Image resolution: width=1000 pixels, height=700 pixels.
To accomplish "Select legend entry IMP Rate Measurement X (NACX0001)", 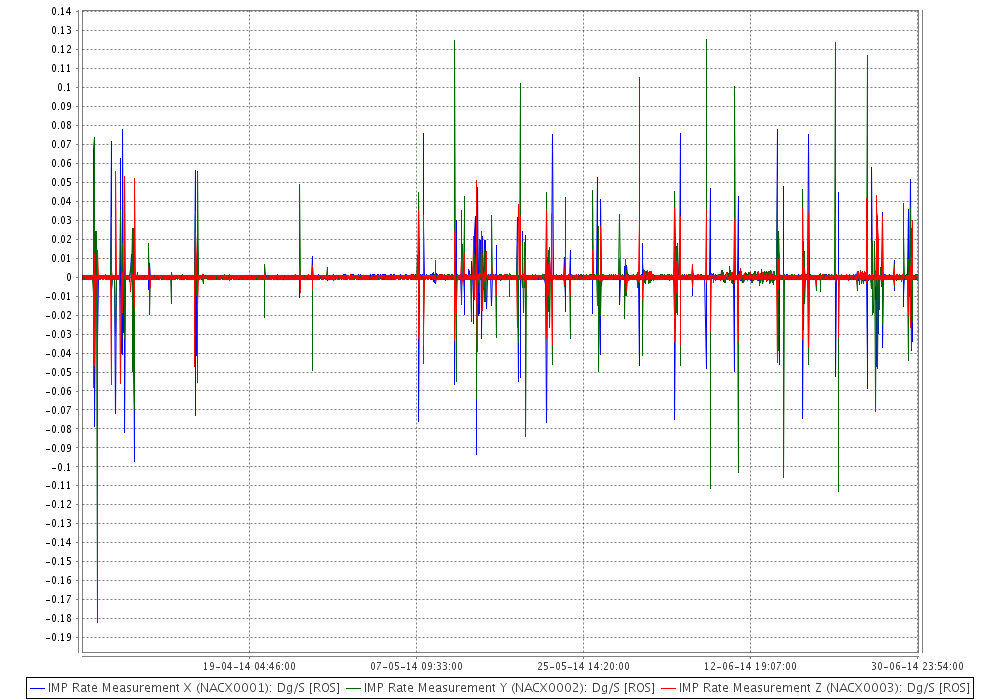I will tap(193, 688).
